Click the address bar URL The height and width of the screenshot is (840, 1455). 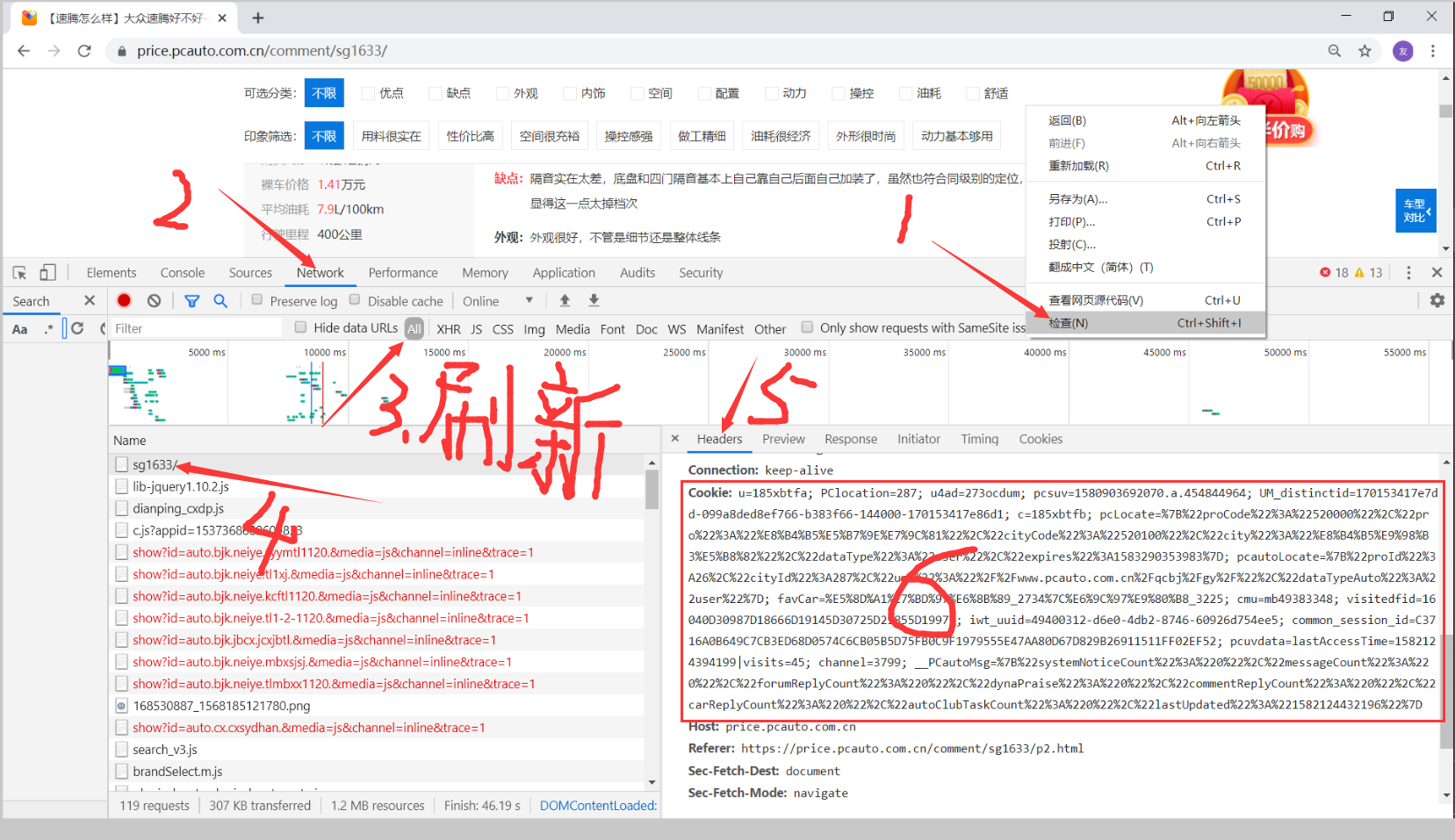tap(262, 51)
